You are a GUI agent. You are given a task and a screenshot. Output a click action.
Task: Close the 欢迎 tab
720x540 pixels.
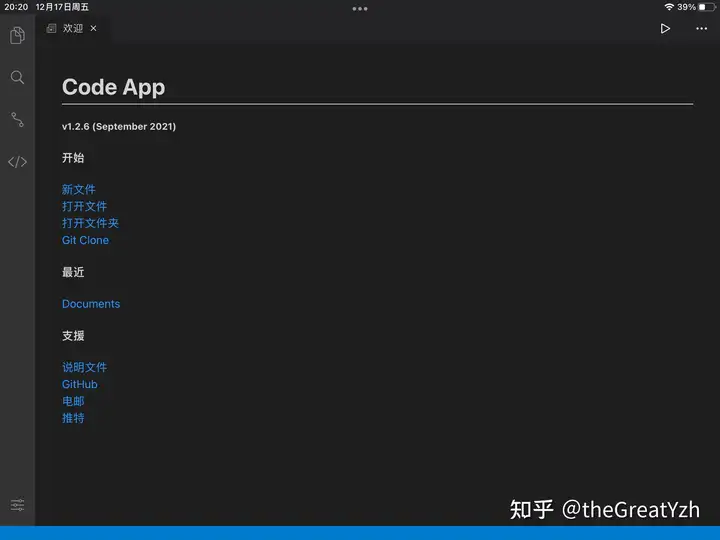coord(93,28)
